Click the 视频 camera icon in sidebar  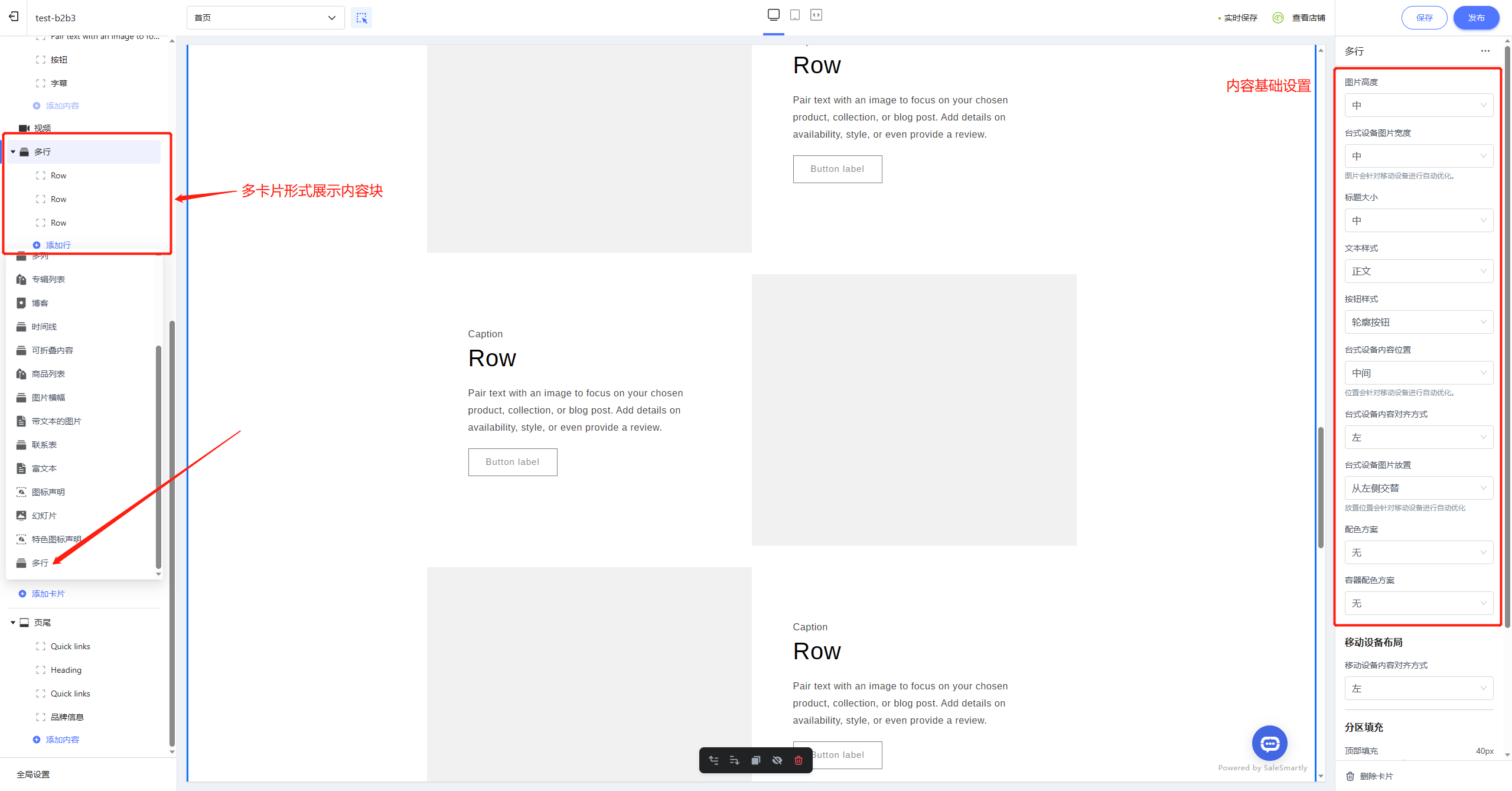tap(24, 128)
